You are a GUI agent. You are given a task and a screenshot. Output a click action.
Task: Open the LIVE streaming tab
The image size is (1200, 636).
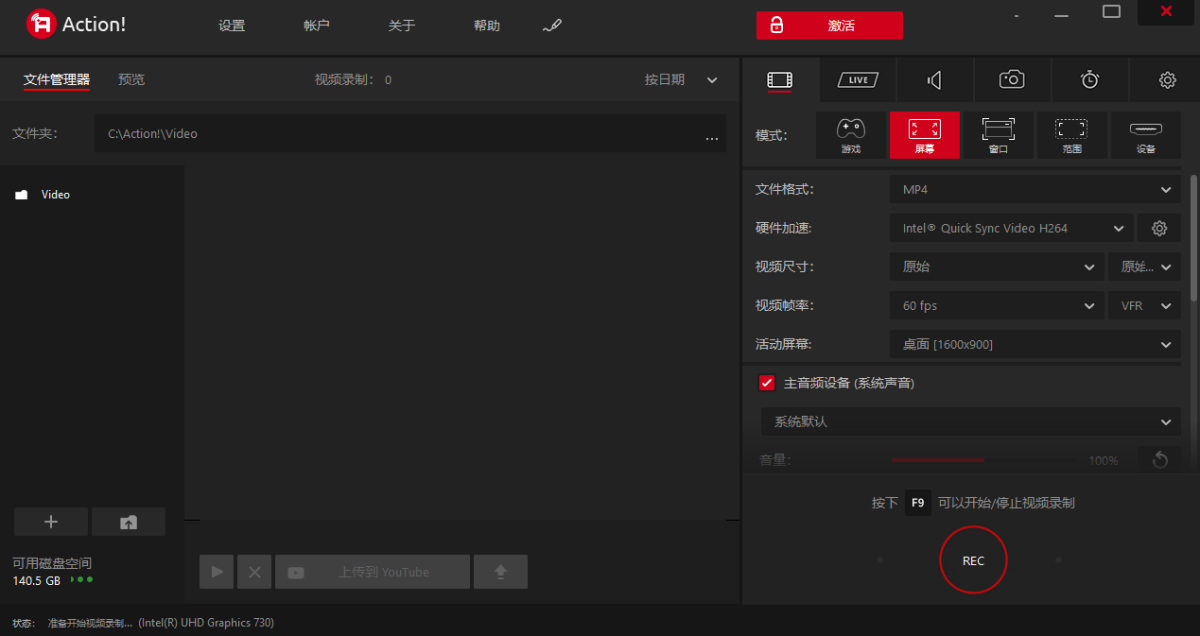(858, 80)
